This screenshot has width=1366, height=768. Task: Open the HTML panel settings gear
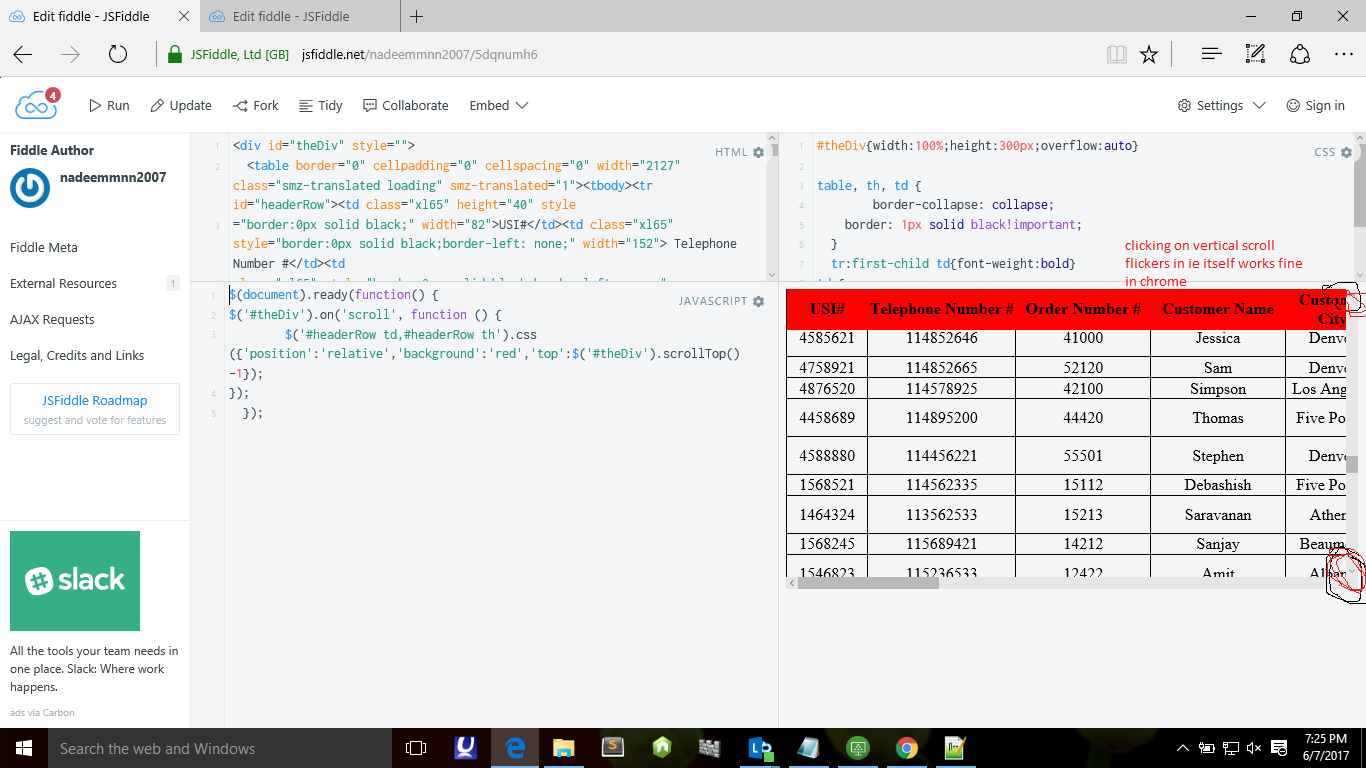[x=757, y=151]
